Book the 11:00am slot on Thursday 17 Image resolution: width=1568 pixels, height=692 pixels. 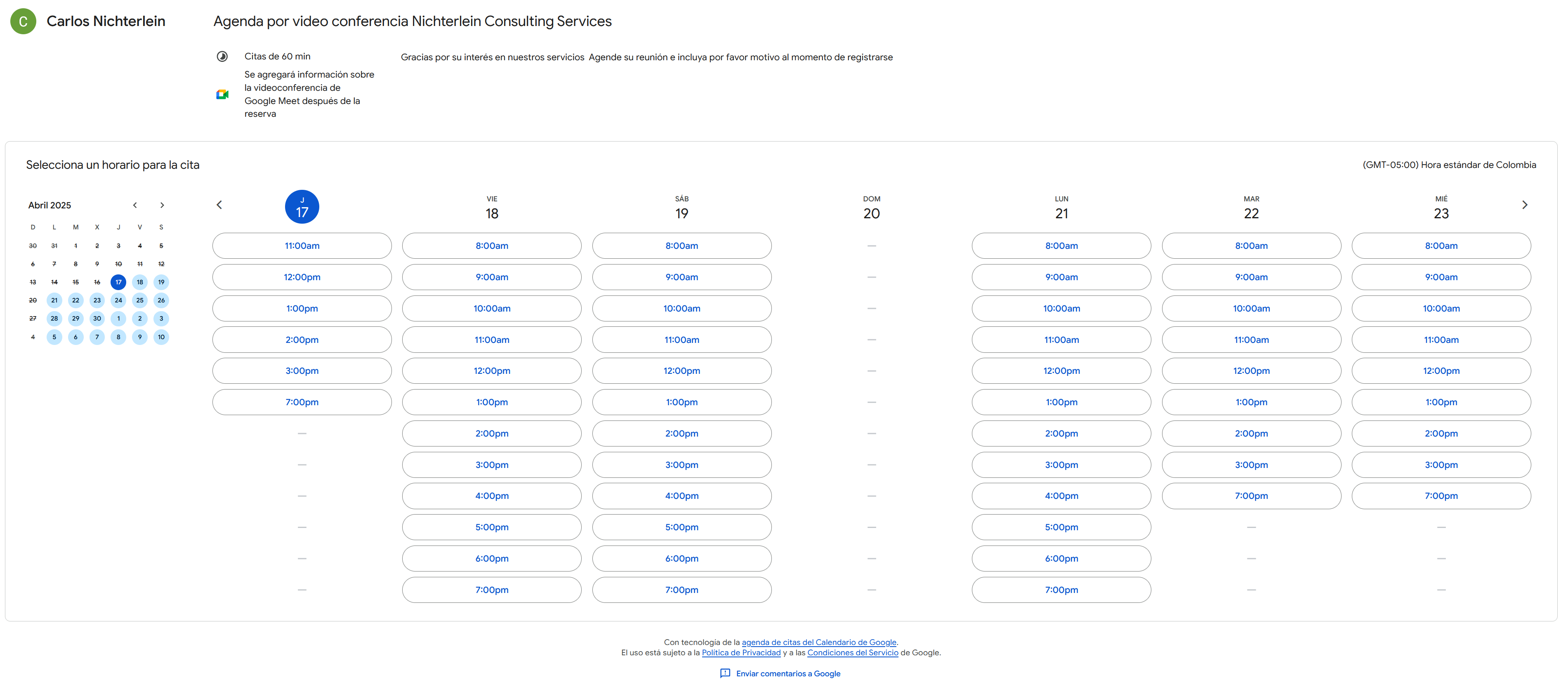click(302, 246)
